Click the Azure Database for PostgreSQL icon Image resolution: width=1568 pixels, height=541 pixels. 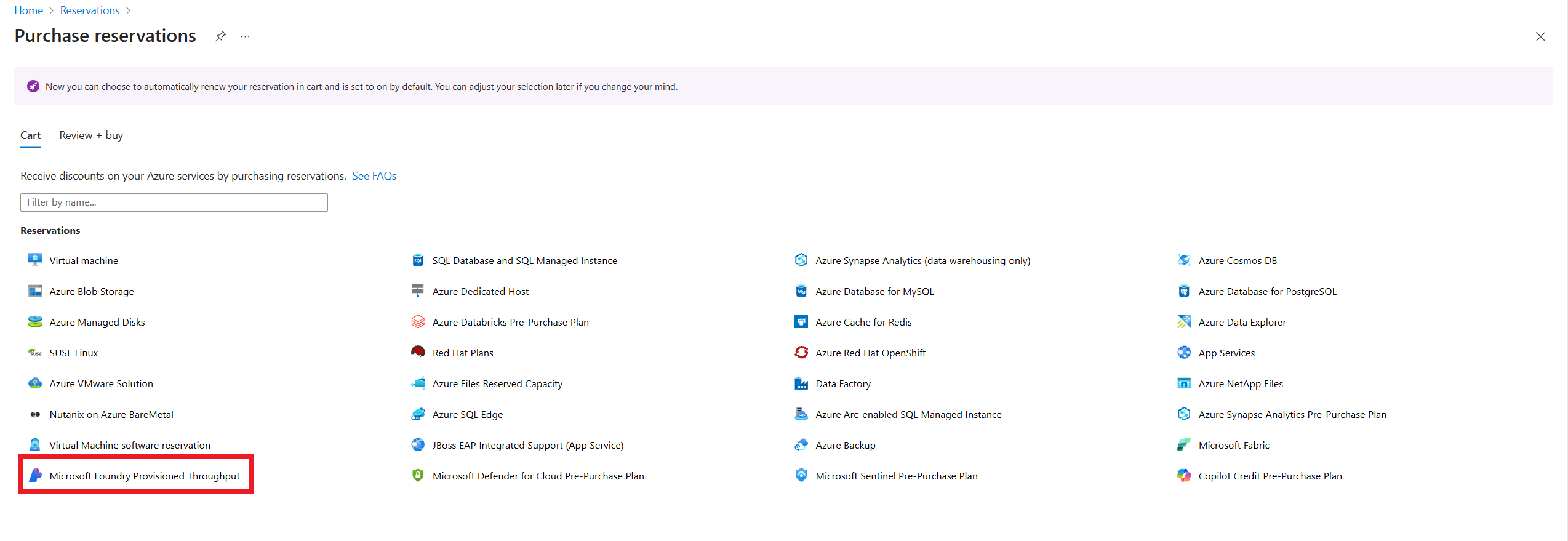(1184, 291)
